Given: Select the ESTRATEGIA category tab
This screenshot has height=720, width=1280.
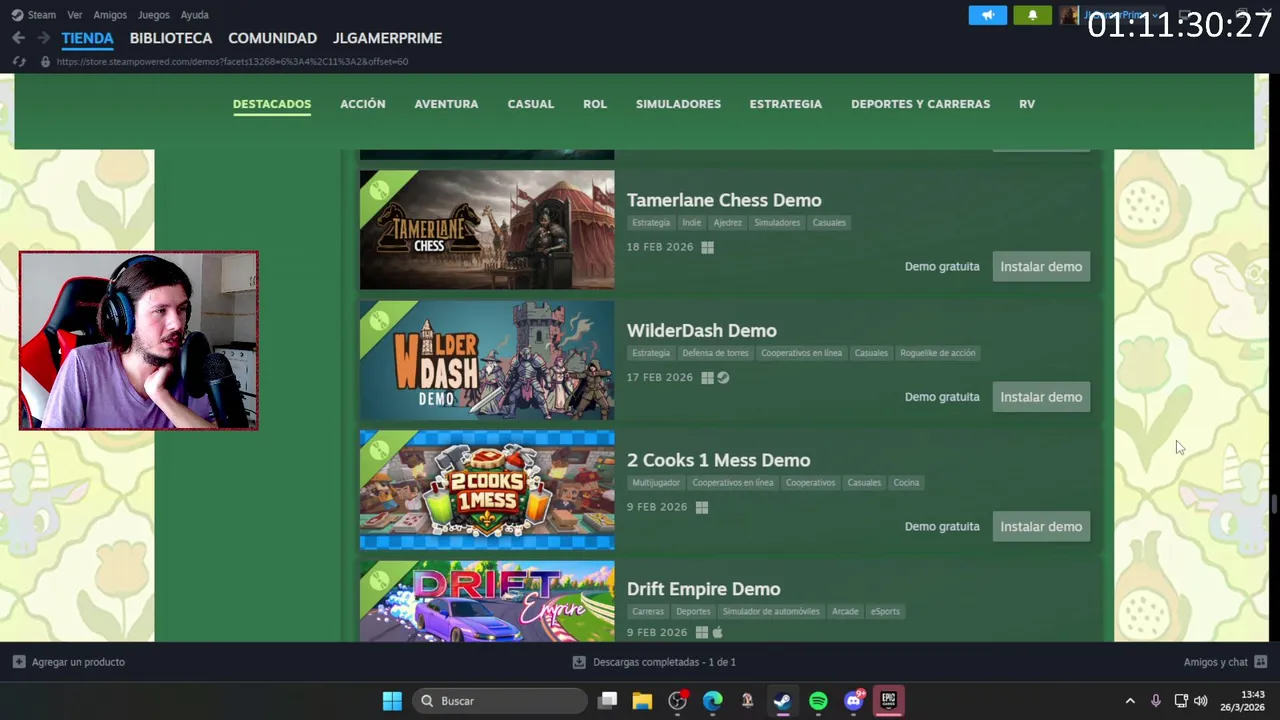Looking at the screenshot, I should click(786, 104).
